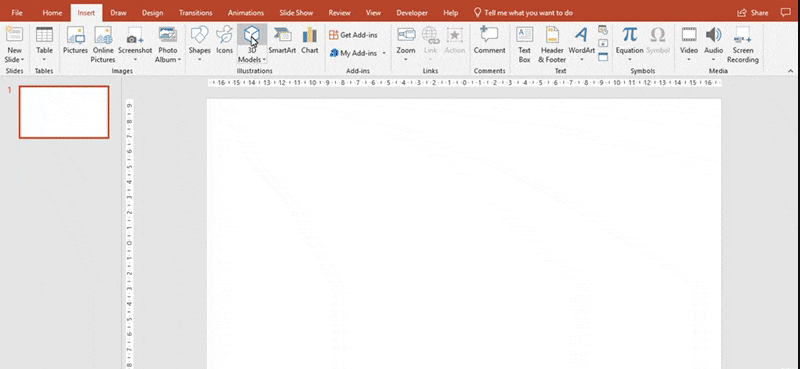Viewport: 800px width, 369px height.
Task: Open the Help tab
Action: click(451, 13)
